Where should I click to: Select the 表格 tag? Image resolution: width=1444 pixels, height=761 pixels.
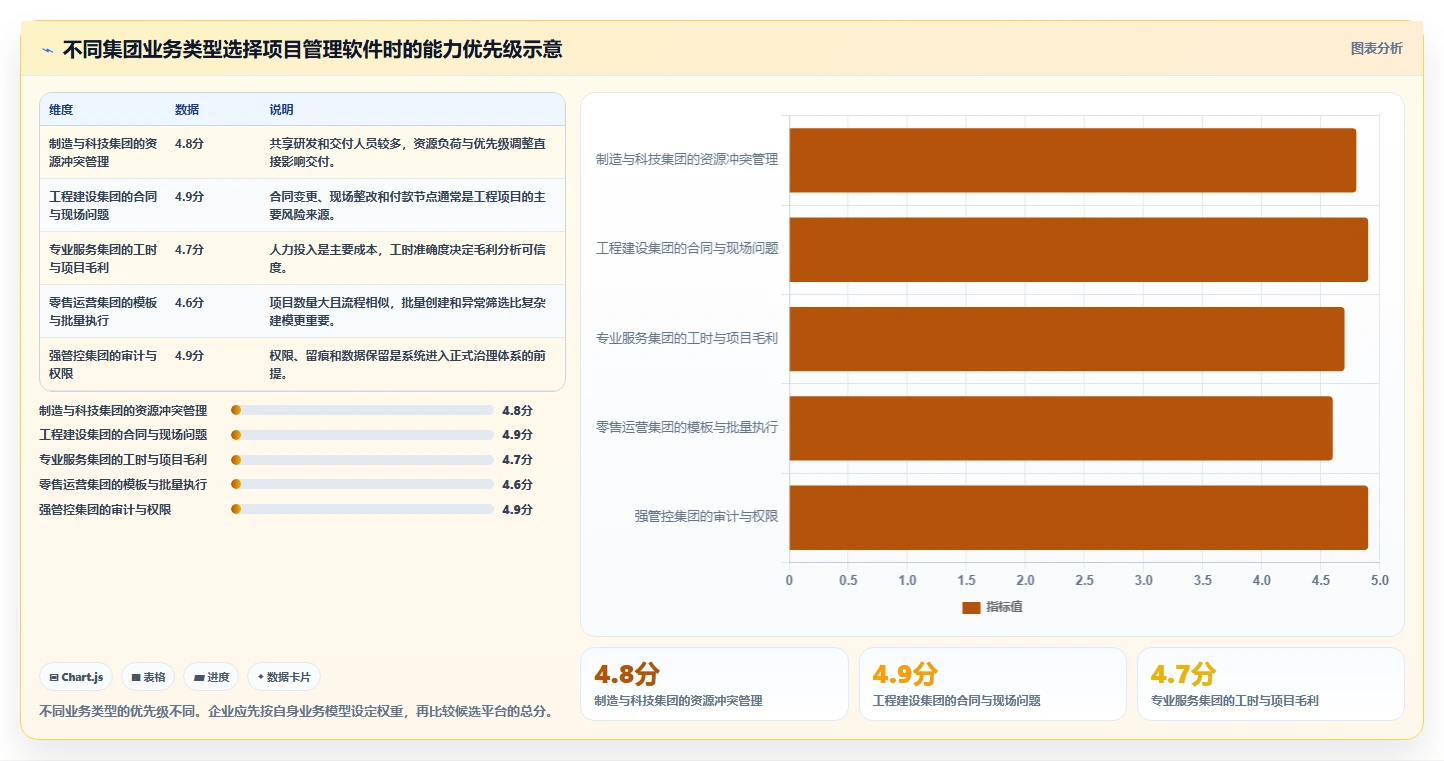148,677
